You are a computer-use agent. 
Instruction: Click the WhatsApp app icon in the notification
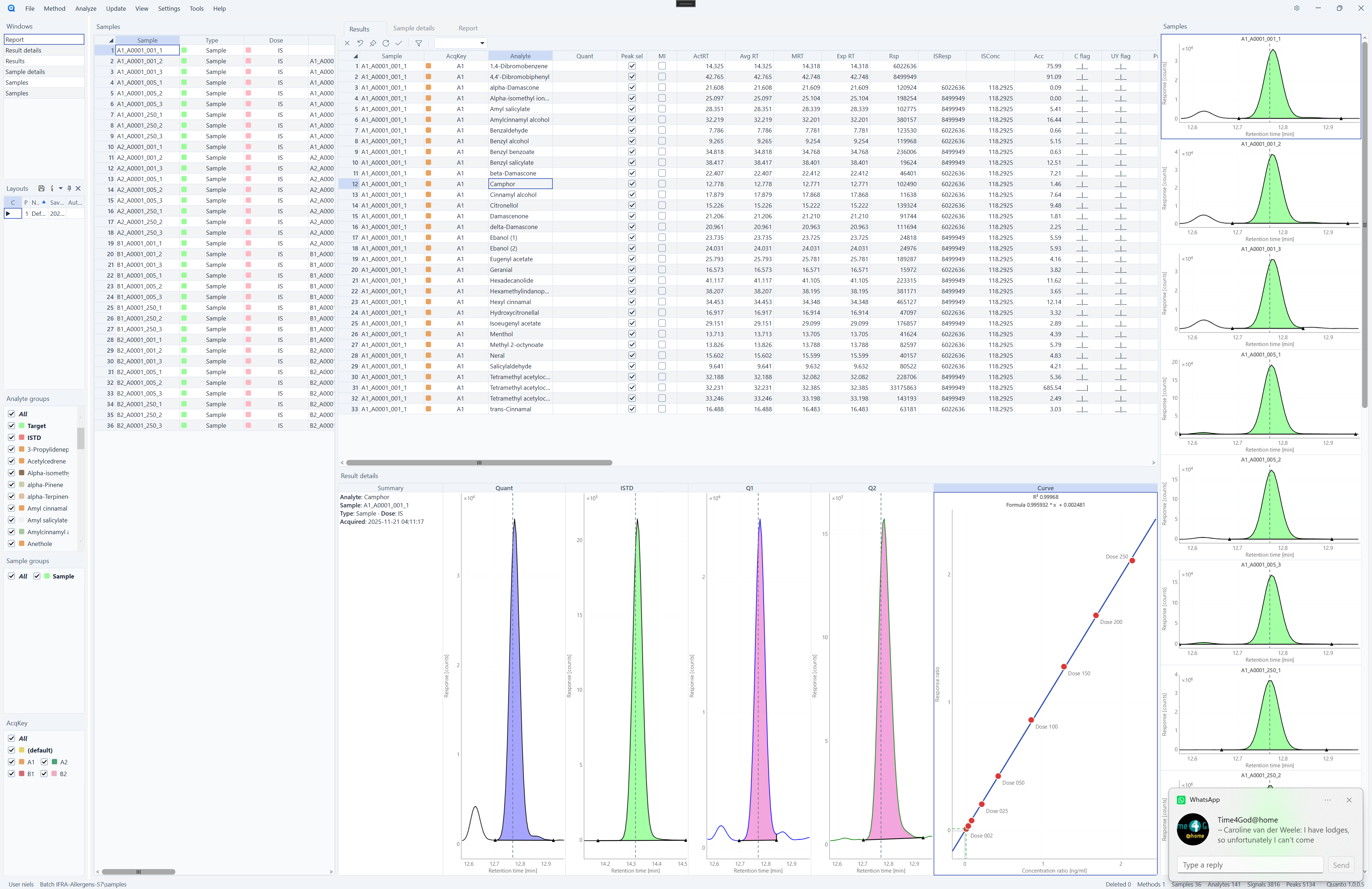pyautogui.click(x=1181, y=800)
